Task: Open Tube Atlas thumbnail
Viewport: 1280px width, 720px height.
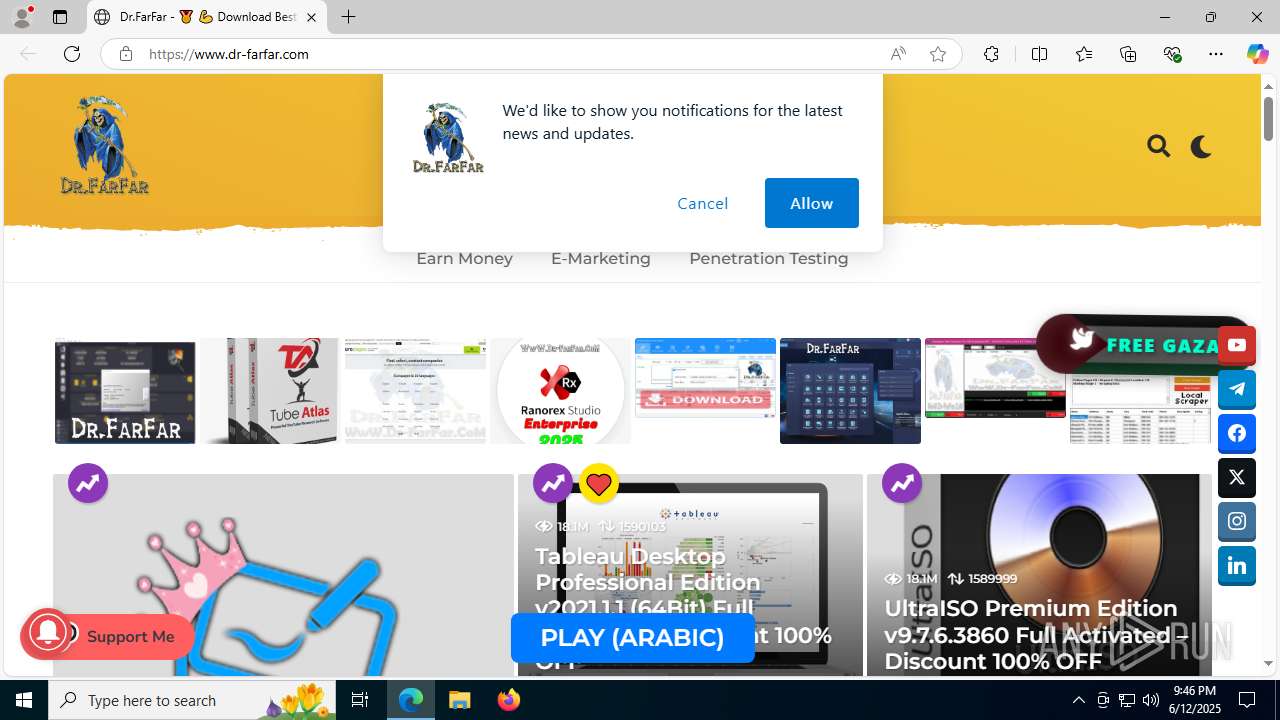Action: click(269, 391)
